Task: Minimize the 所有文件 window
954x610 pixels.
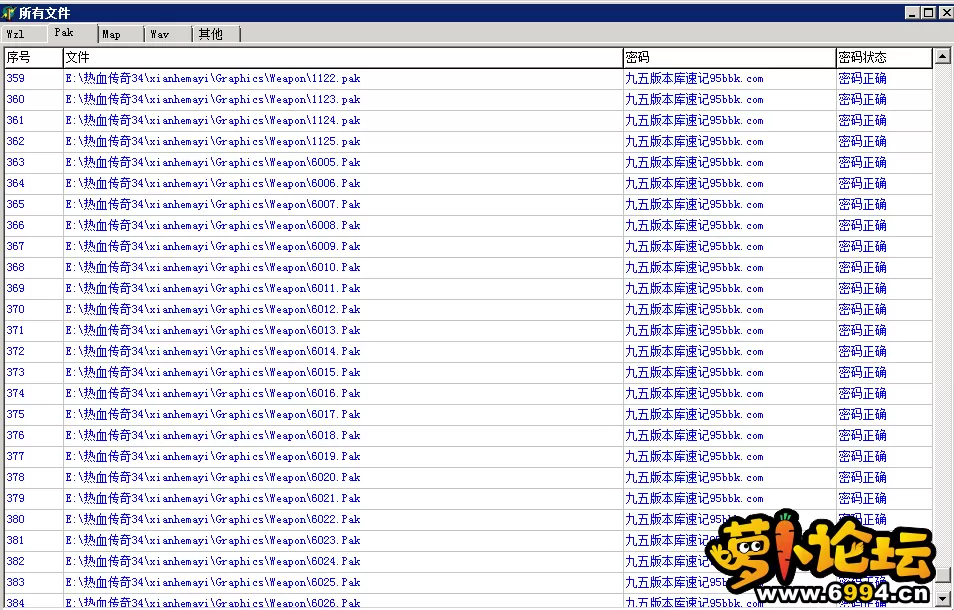Action: [x=912, y=13]
